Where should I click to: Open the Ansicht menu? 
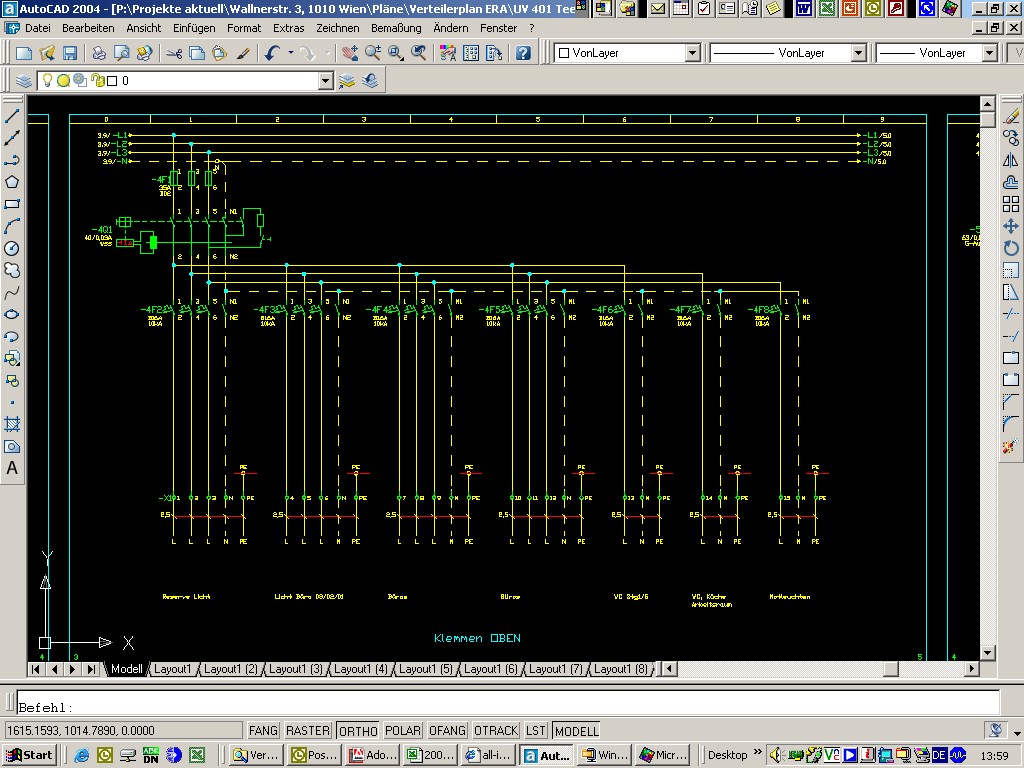click(144, 28)
